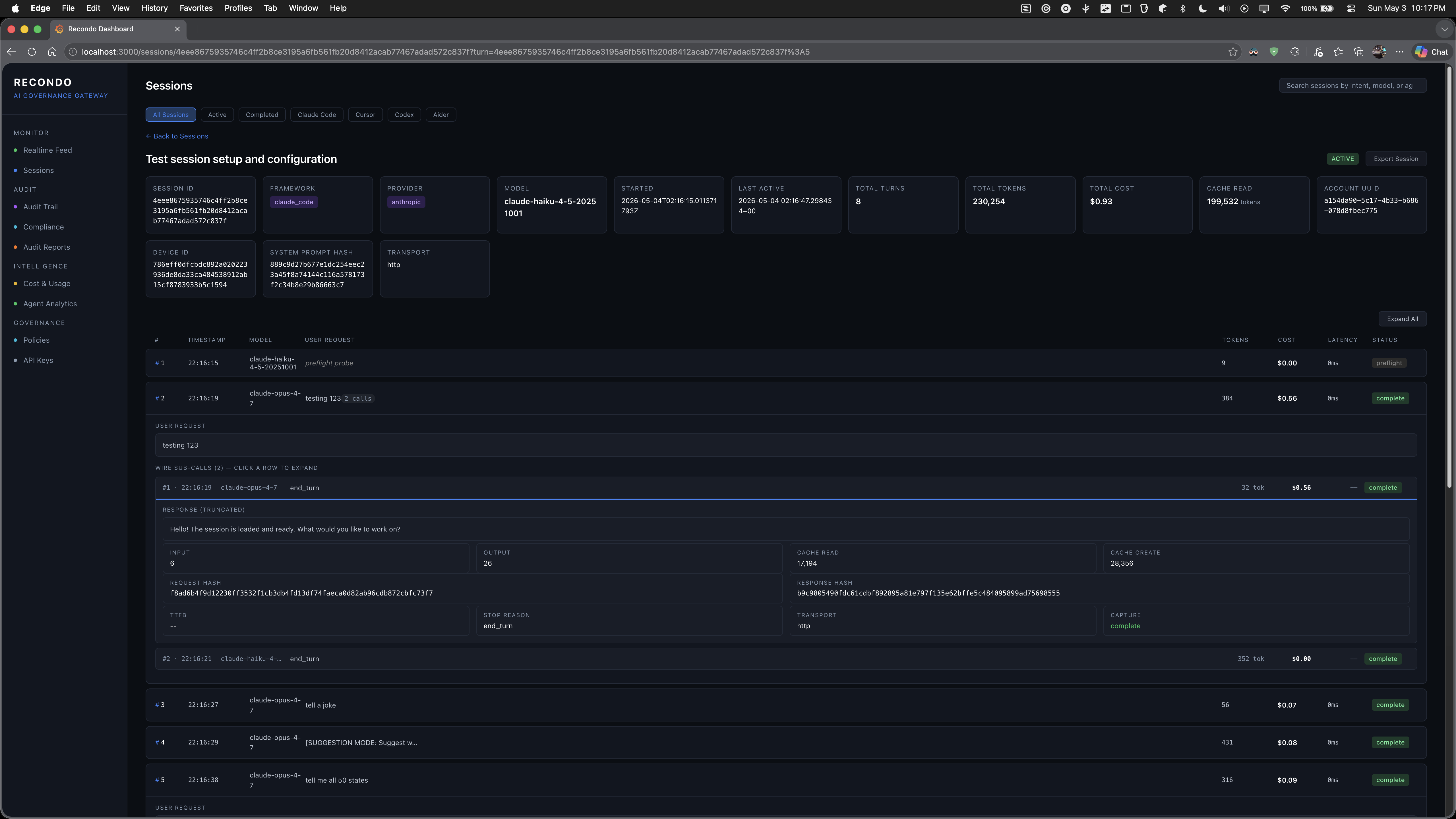Open the Edge profile avatar
1456x819 pixels.
pos(1379,51)
